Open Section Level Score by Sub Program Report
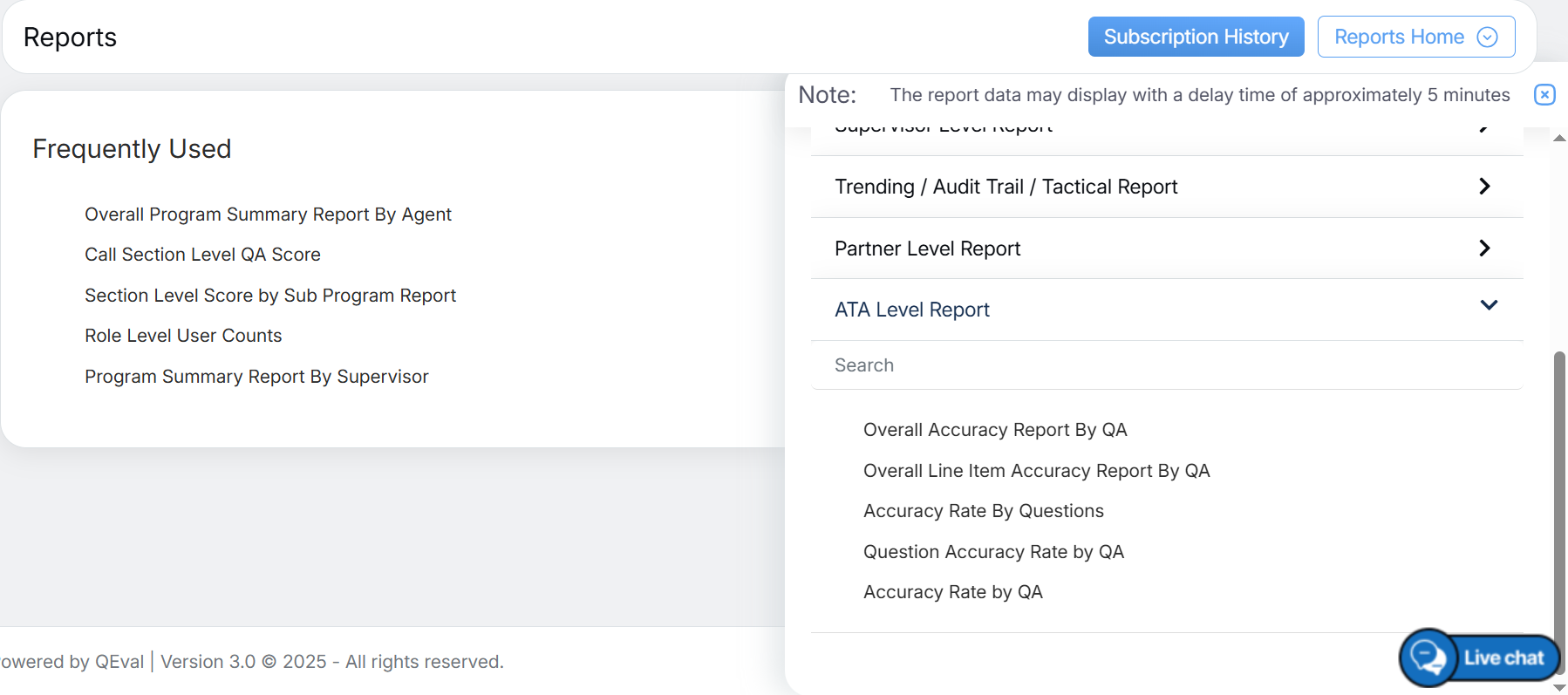Viewport: 1568px width, 695px height. (269, 296)
